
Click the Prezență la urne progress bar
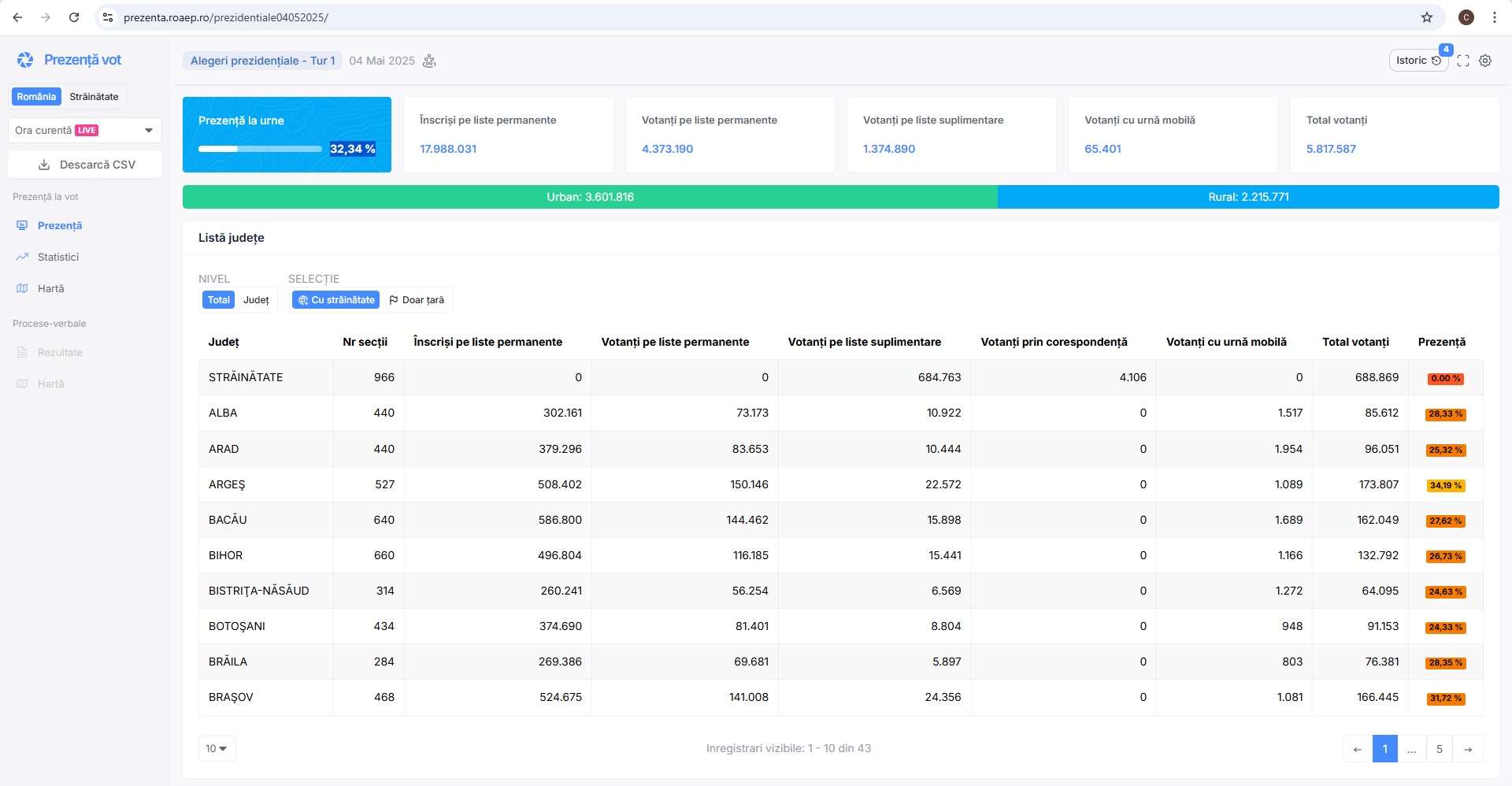[x=260, y=149]
